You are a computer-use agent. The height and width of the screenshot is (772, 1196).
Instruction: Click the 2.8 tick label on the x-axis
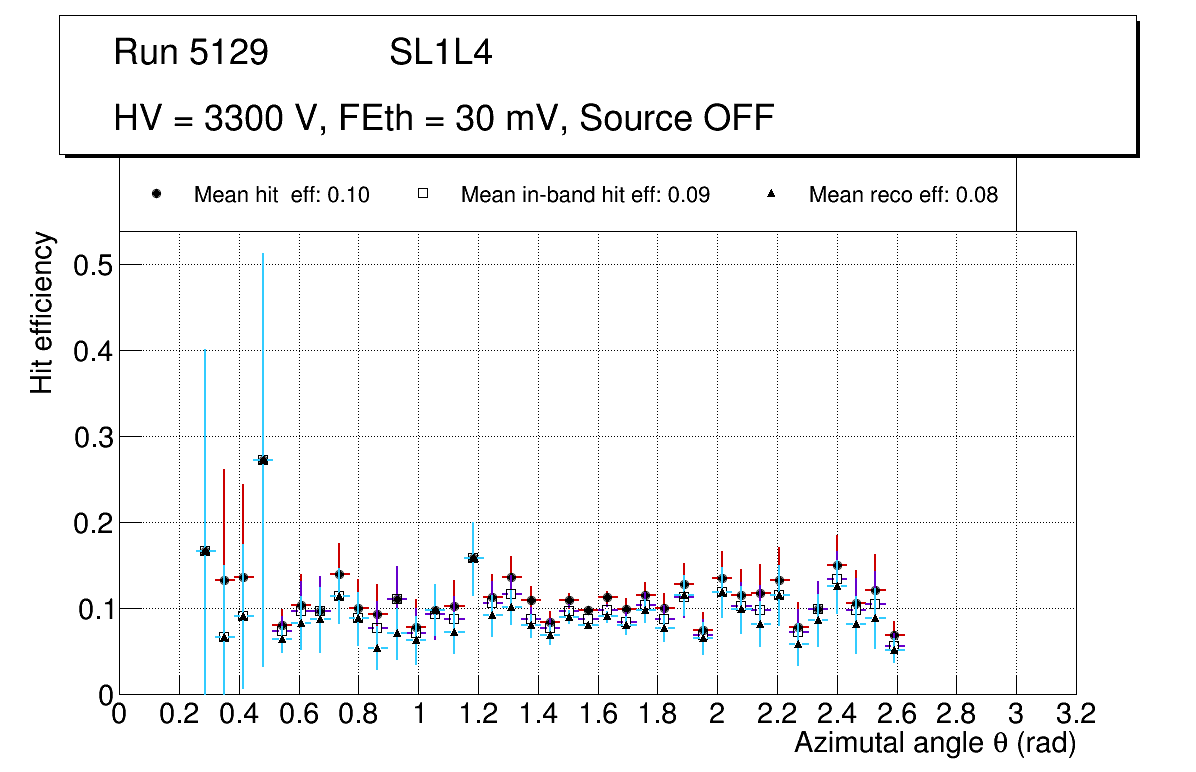point(956,714)
